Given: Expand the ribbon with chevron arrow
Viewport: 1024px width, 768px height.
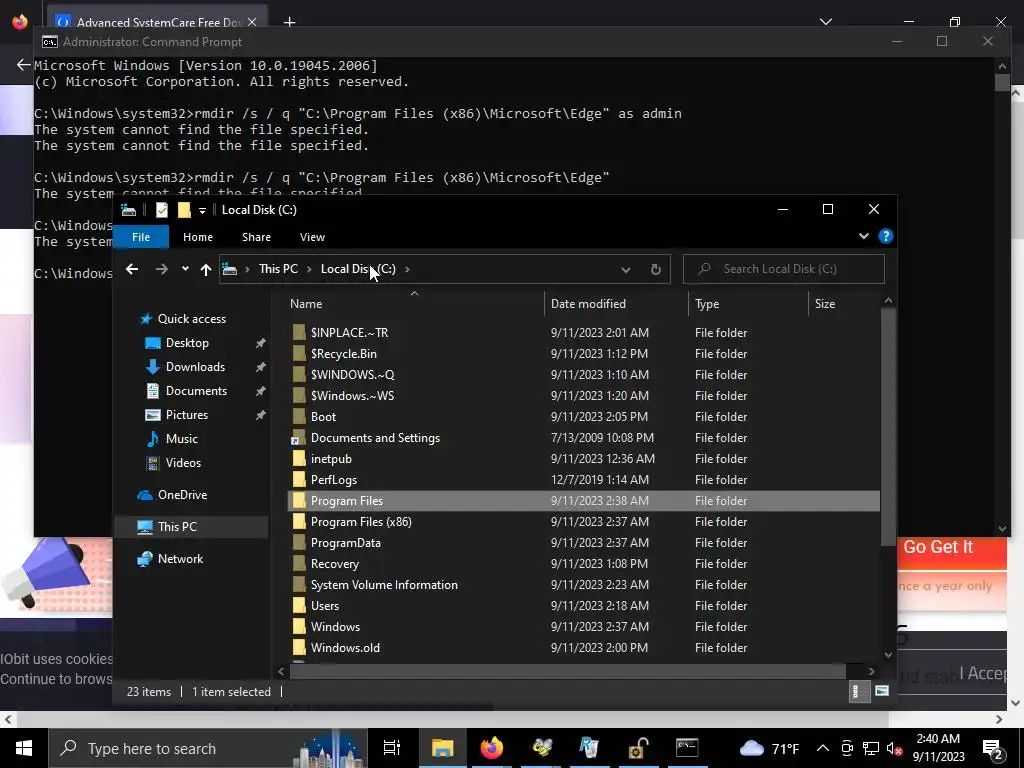Looking at the screenshot, I should [x=863, y=236].
